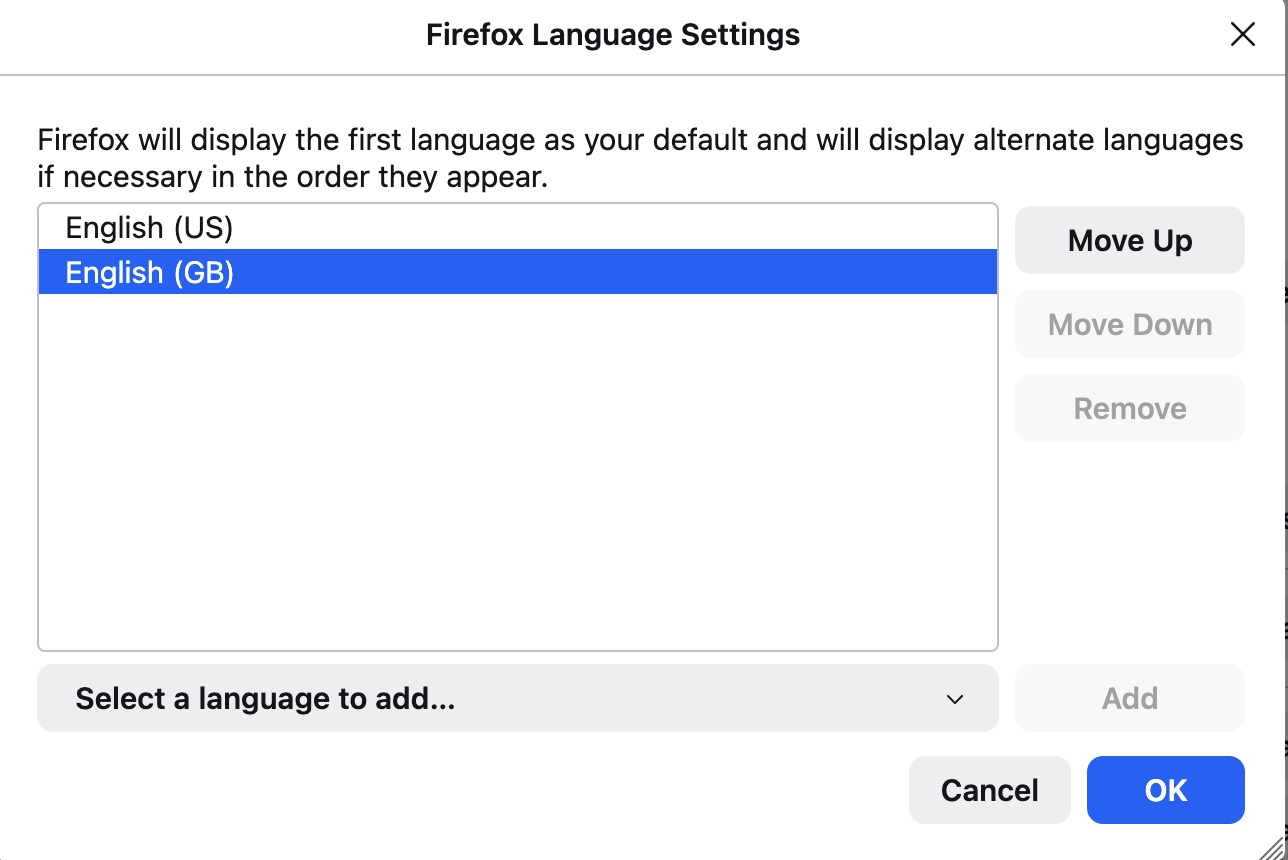Click the Add button
The height and width of the screenshot is (860, 1288).
pyautogui.click(x=1129, y=698)
